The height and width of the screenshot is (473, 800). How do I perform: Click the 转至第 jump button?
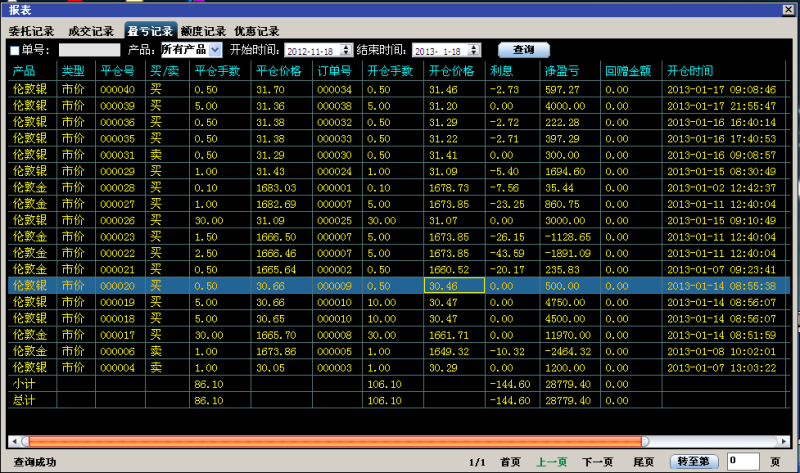click(x=694, y=461)
